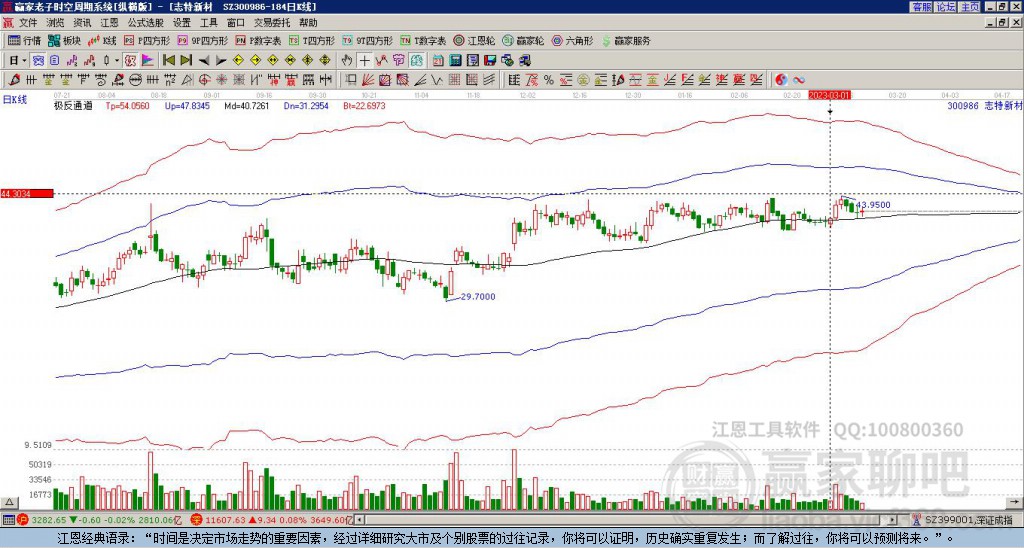Image resolution: width=1024 pixels, height=548 pixels.
Task: Click the 300986 志特新材 stock label
Action: [x=984, y=105]
